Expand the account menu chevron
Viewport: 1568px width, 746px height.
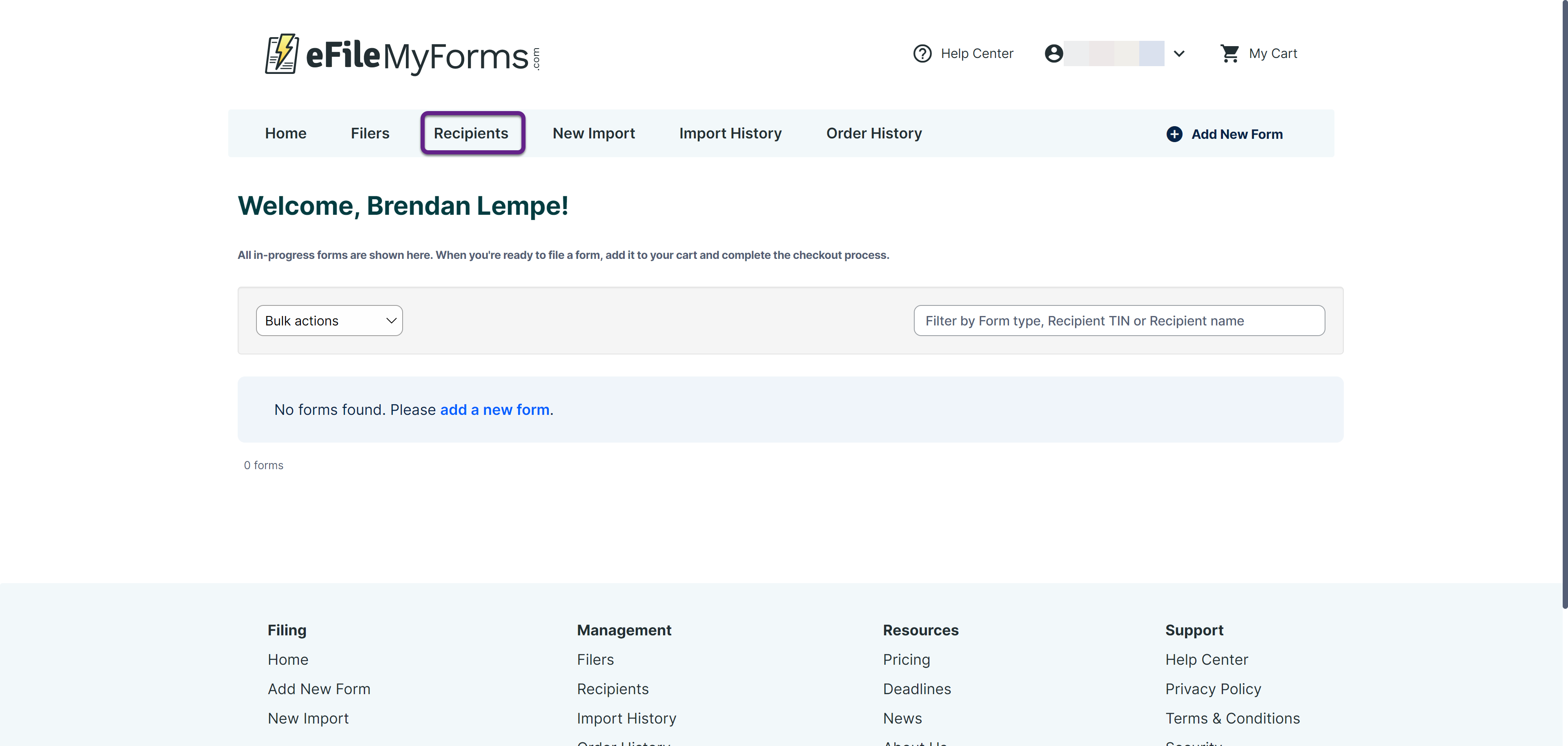point(1179,53)
